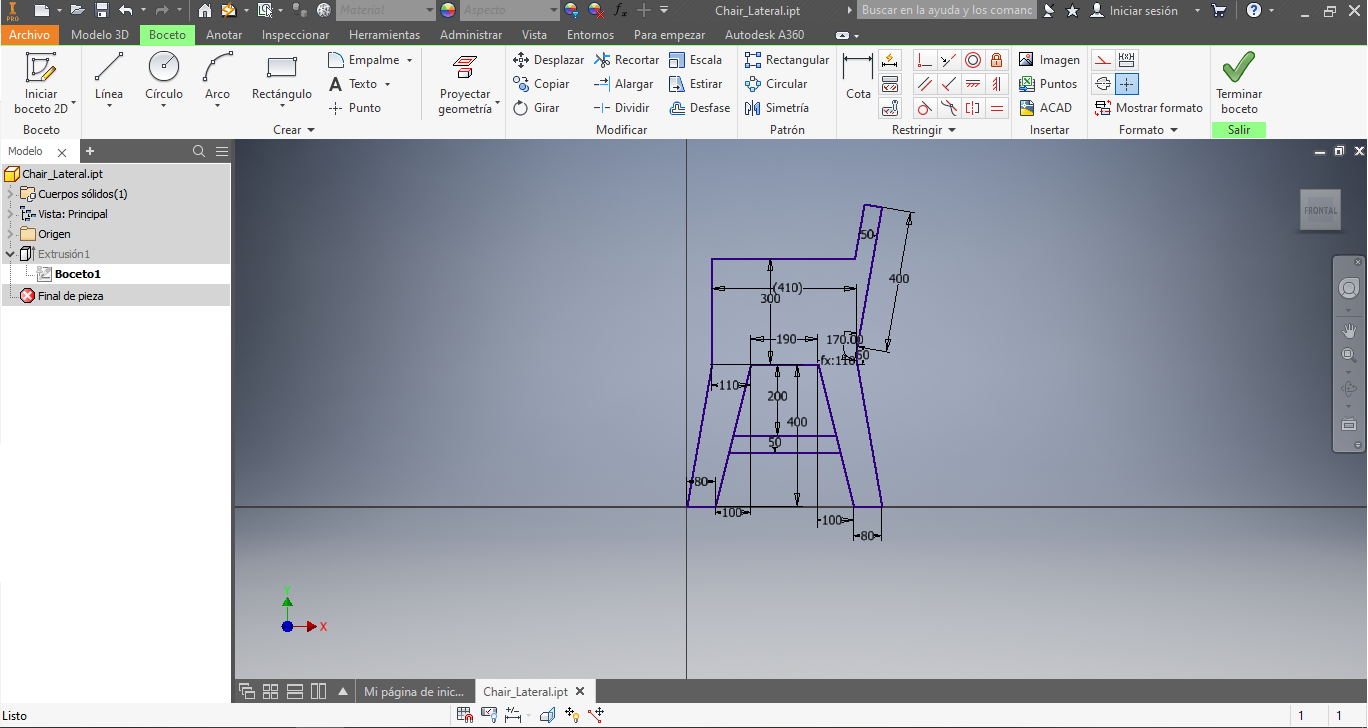Switch to the Modelo 3D tab

[x=100, y=35]
